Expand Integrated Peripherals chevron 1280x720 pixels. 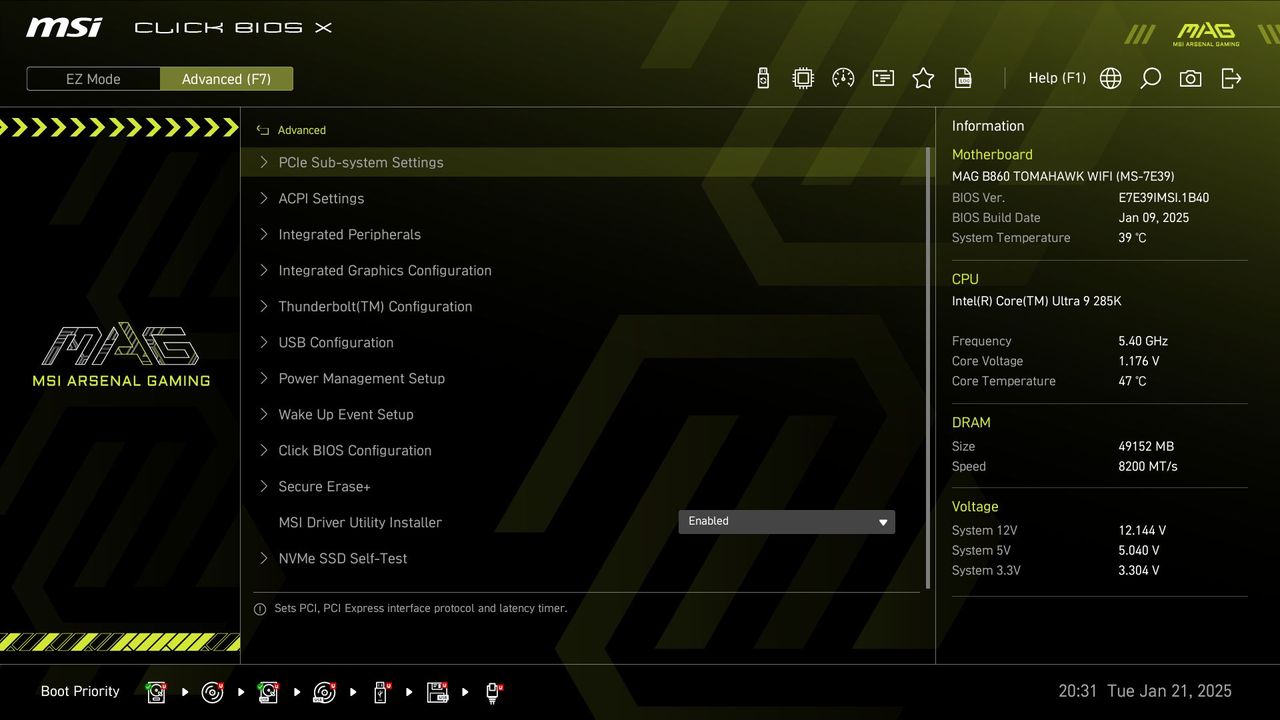[264, 234]
